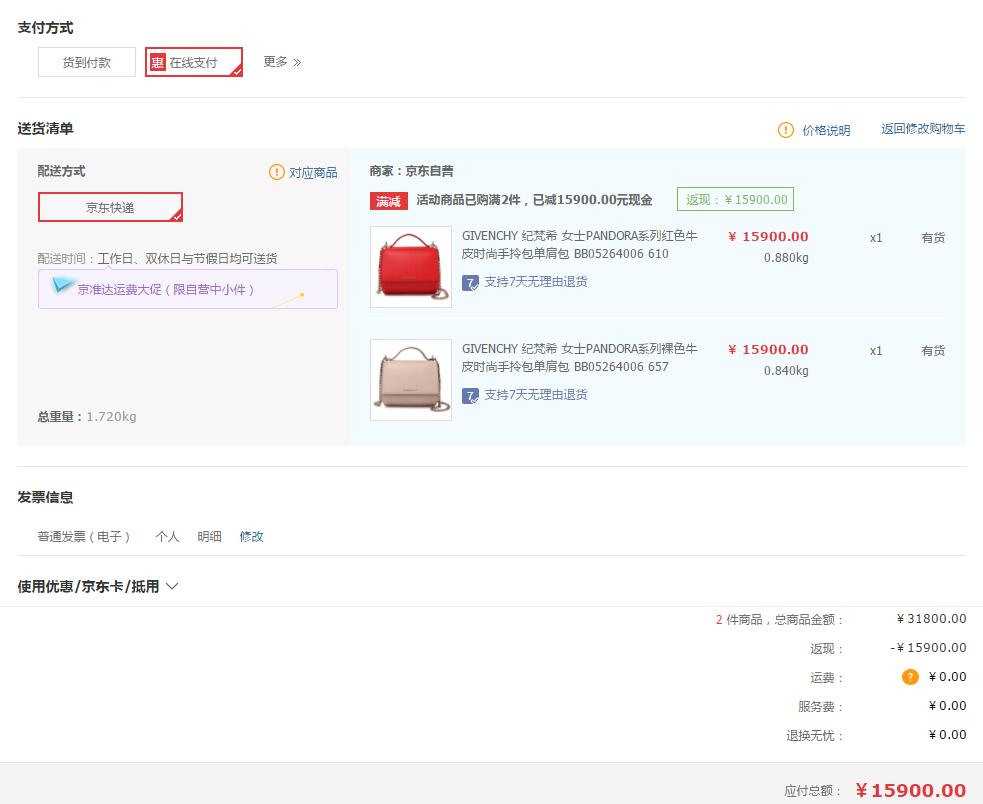Open red 红色牛皮 Pandora bag title
The image size is (983, 804).
pyautogui.click(x=579, y=245)
